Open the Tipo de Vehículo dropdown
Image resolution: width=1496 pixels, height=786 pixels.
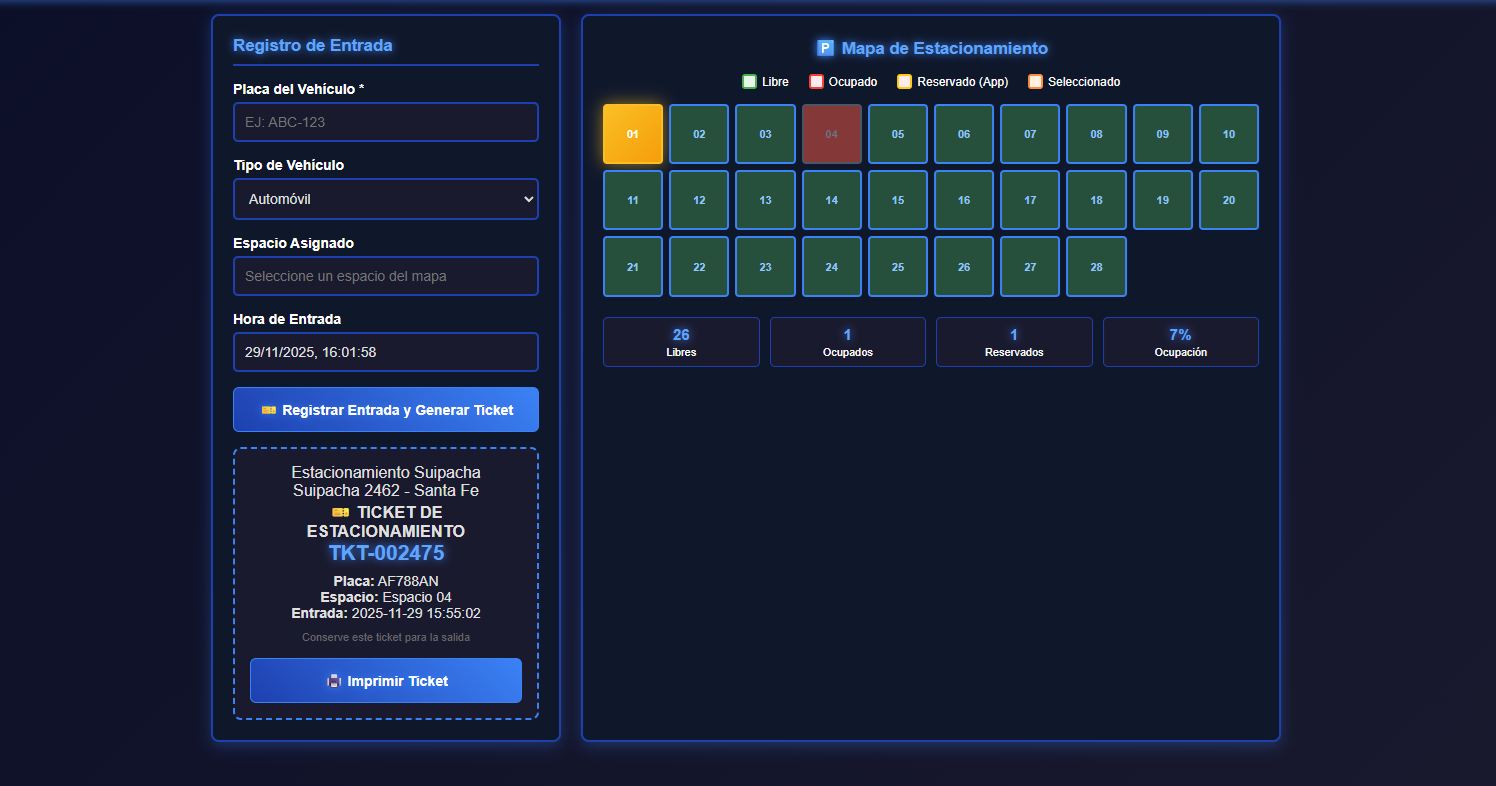[386, 199]
